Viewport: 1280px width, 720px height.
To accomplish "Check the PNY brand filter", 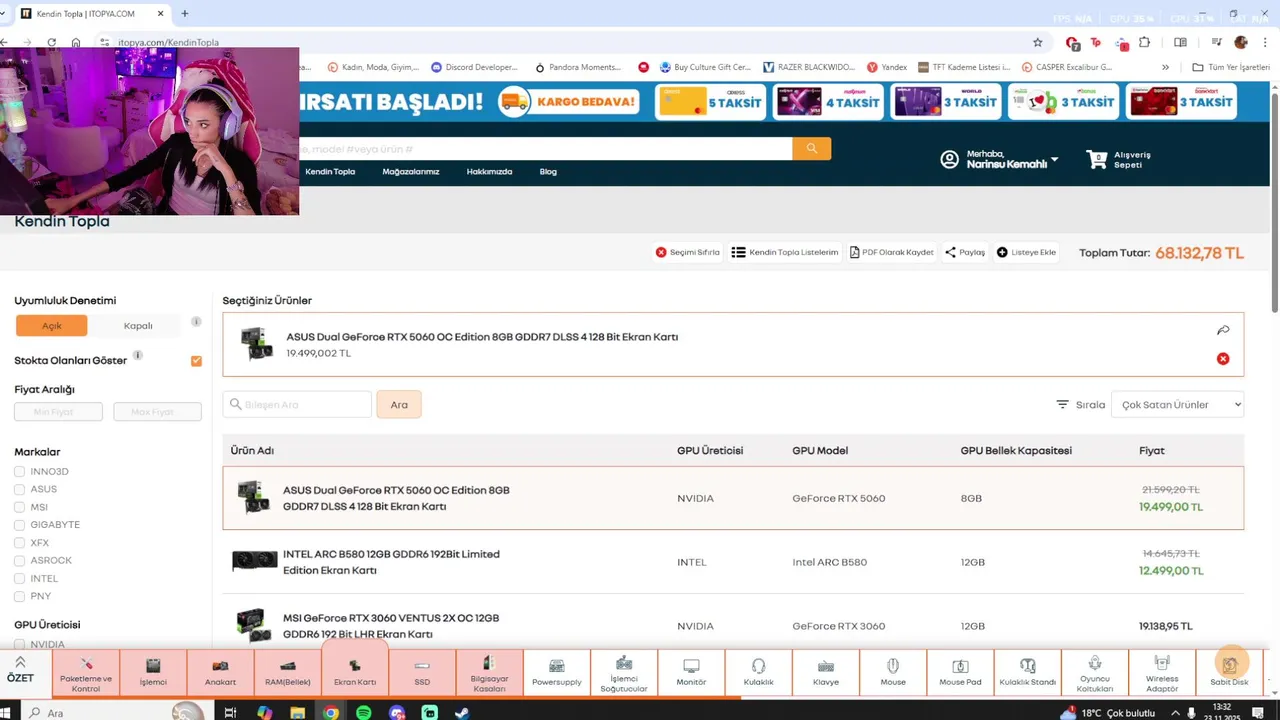I will [x=19, y=596].
